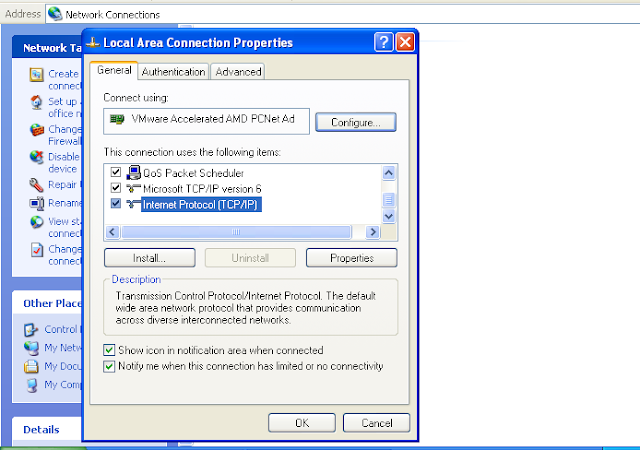The width and height of the screenshot is (640, 450).
Task: Click the Configure... button
Action: coord(356,122)
